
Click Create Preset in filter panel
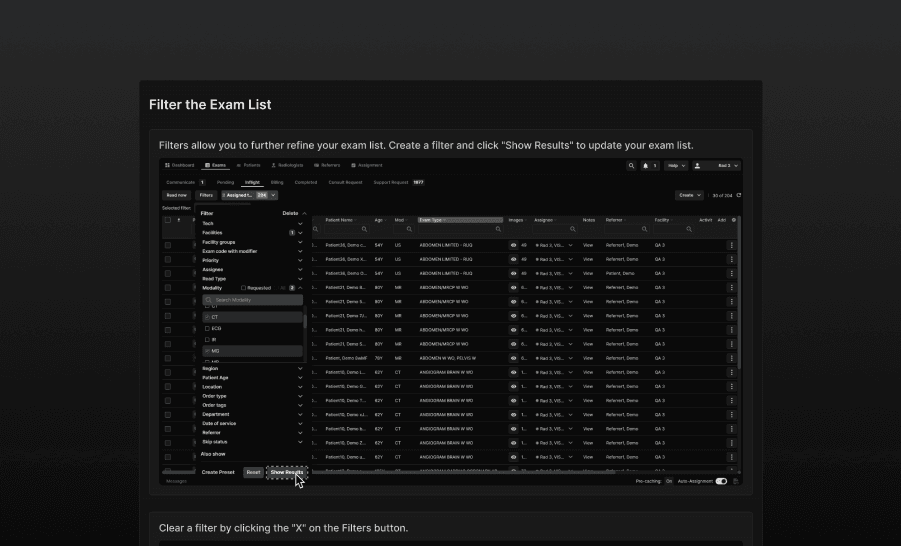click(x=218, y=472)
